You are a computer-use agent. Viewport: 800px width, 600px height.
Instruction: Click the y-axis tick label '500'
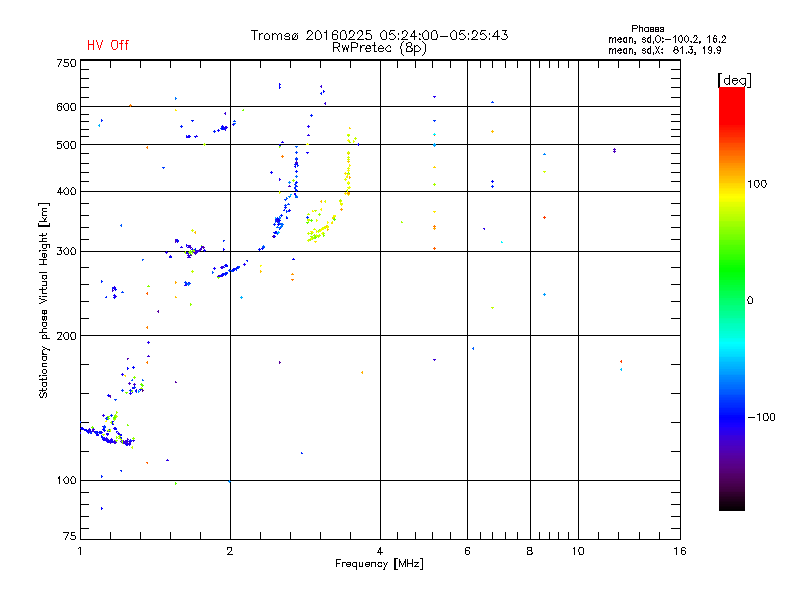66,145
